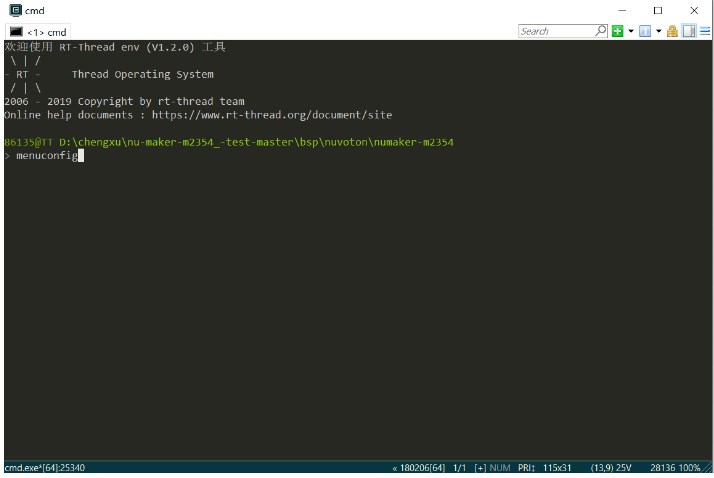The image size is (714, 478).
Task: Click the green directory path prompt line
Action: click(x=229, y=142)
